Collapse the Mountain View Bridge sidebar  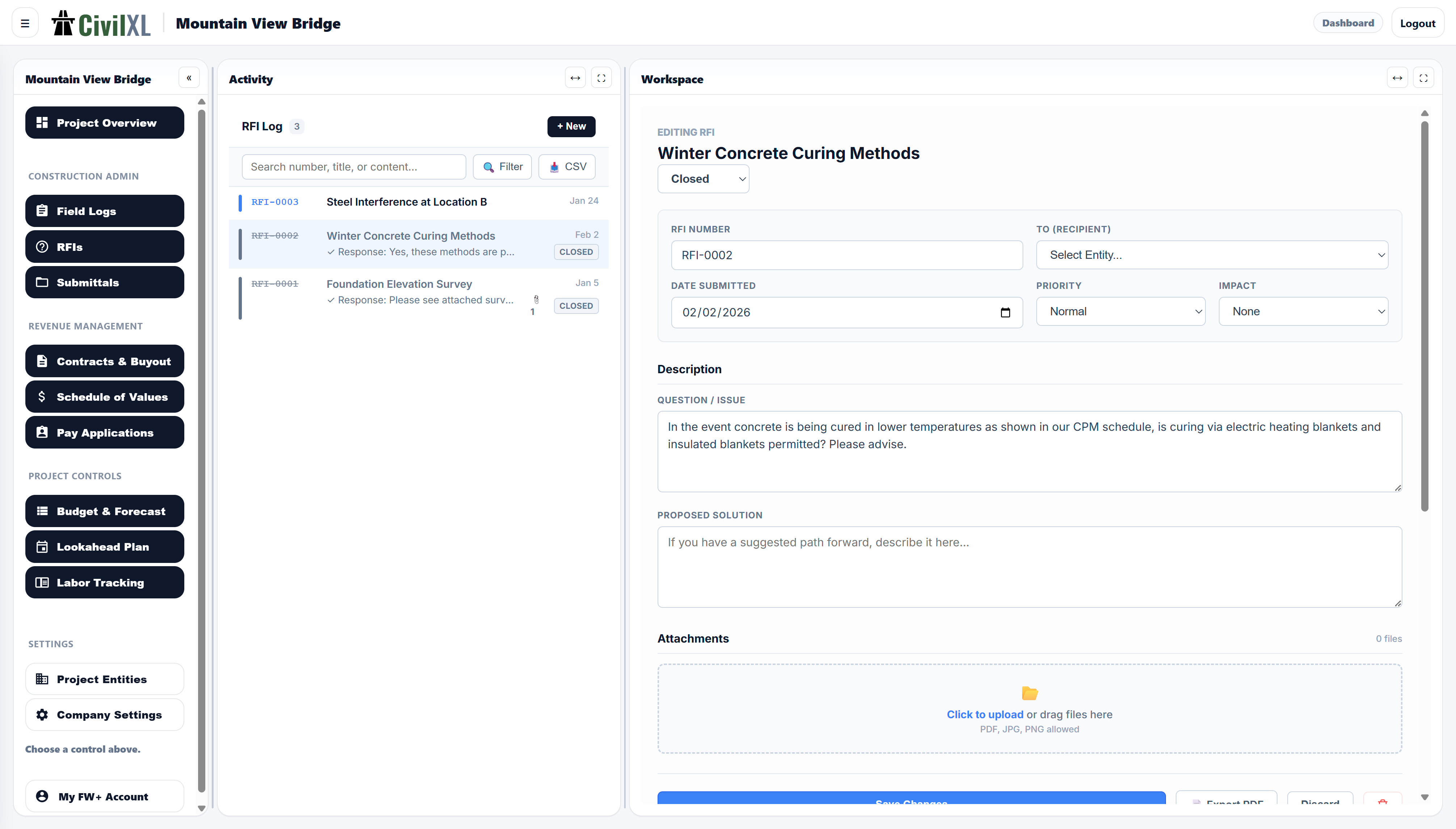click(189, 78)
